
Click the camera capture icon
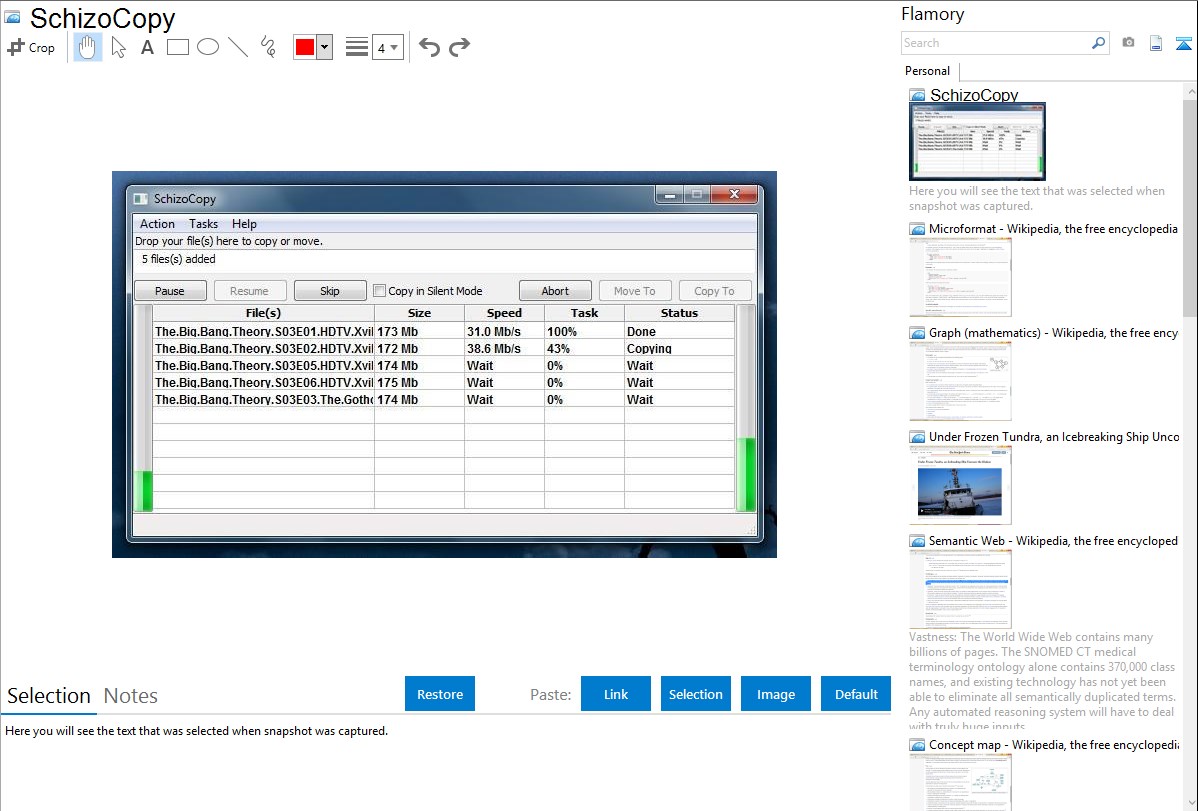(1128, 43)
